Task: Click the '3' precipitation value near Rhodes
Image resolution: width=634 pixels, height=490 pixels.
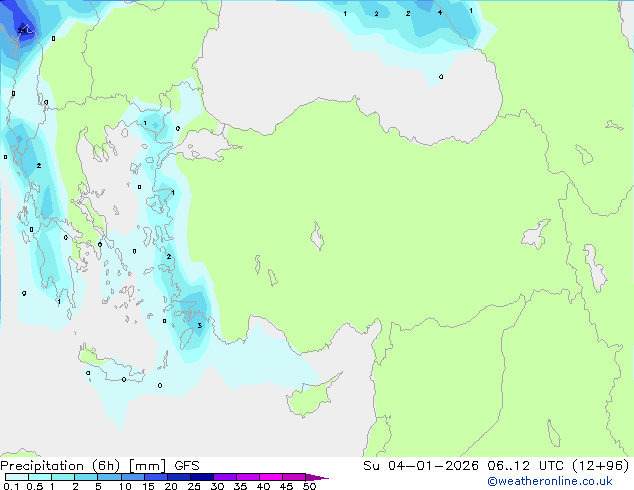Action: click(200, 325)
